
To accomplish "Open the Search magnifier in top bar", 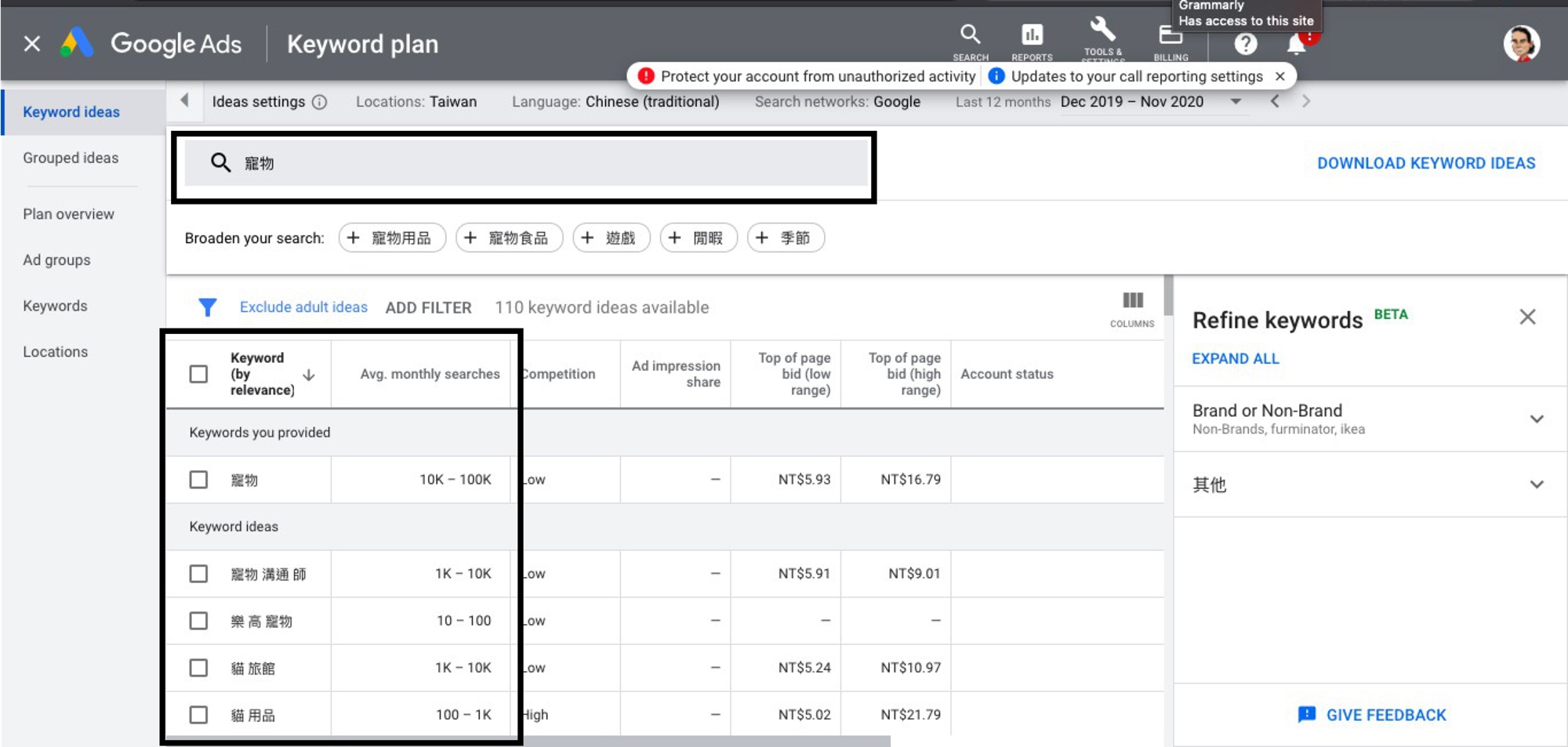I will 970,35.
